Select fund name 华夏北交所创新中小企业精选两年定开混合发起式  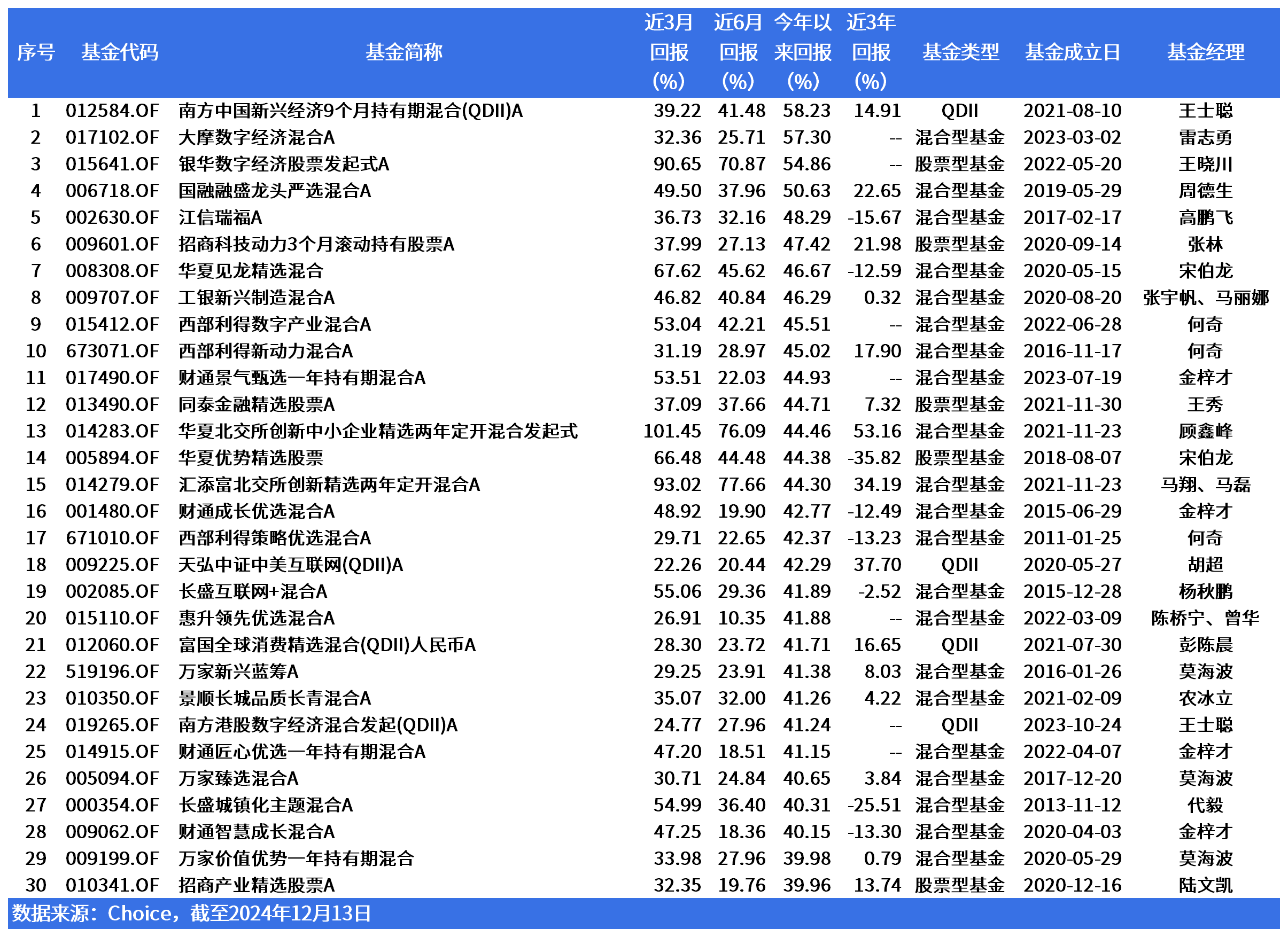pos(378,431)
